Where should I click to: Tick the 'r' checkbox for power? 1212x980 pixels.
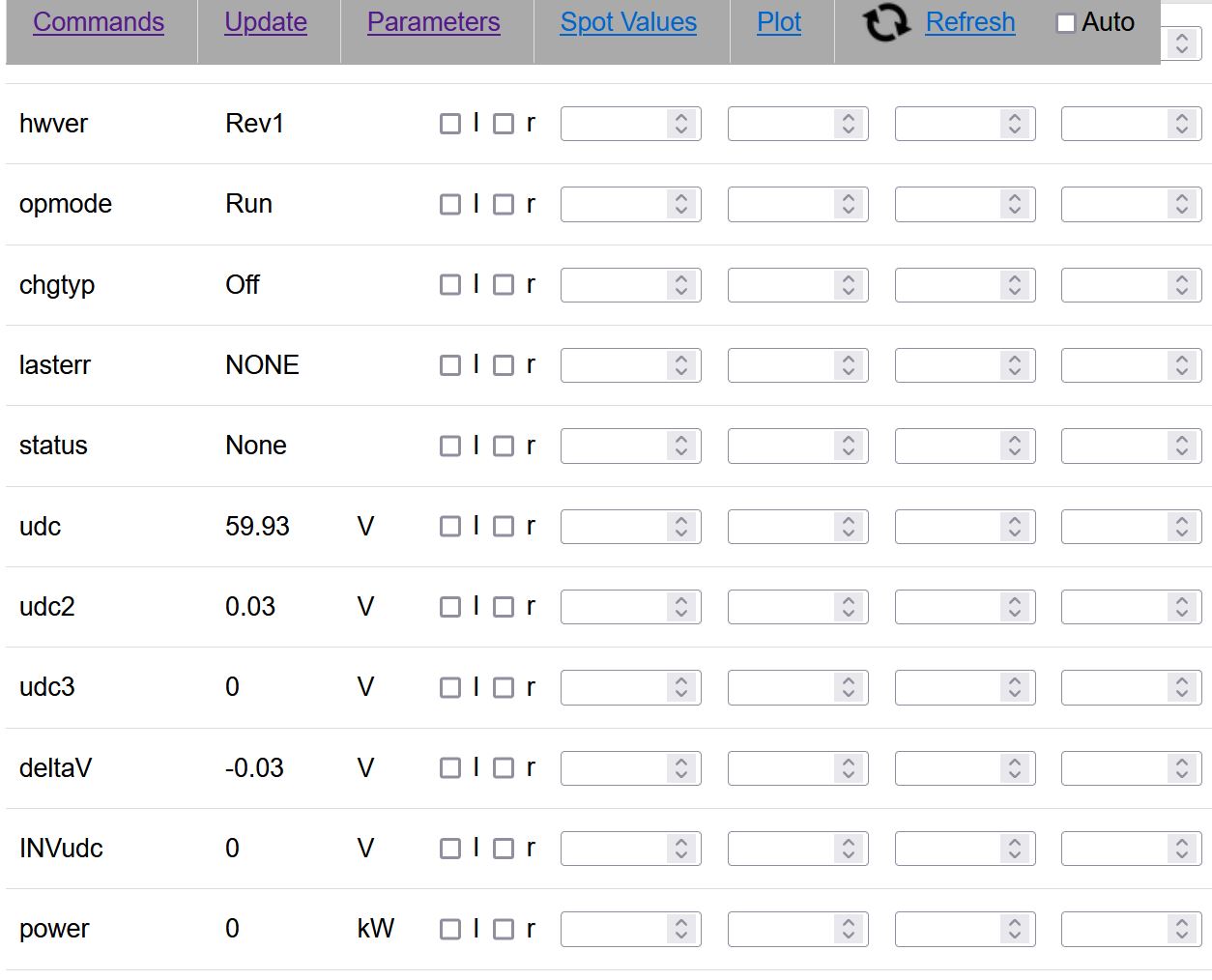tap(504, 930)
